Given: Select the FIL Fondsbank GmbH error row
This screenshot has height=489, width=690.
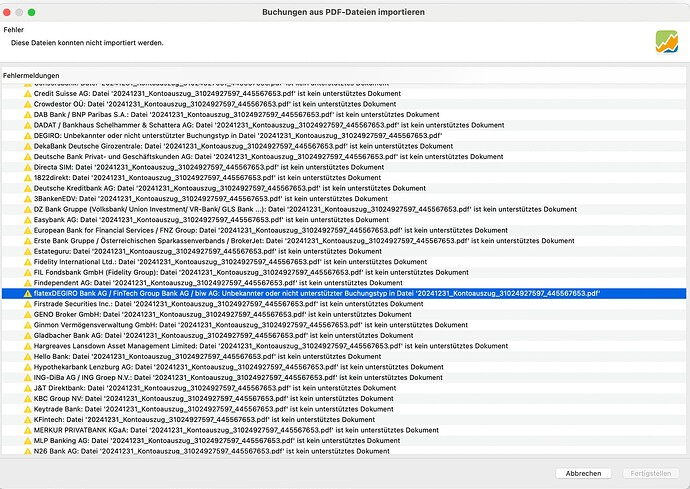Looking at the screenshot, I should pyautogui.click(x=344, y=272).
